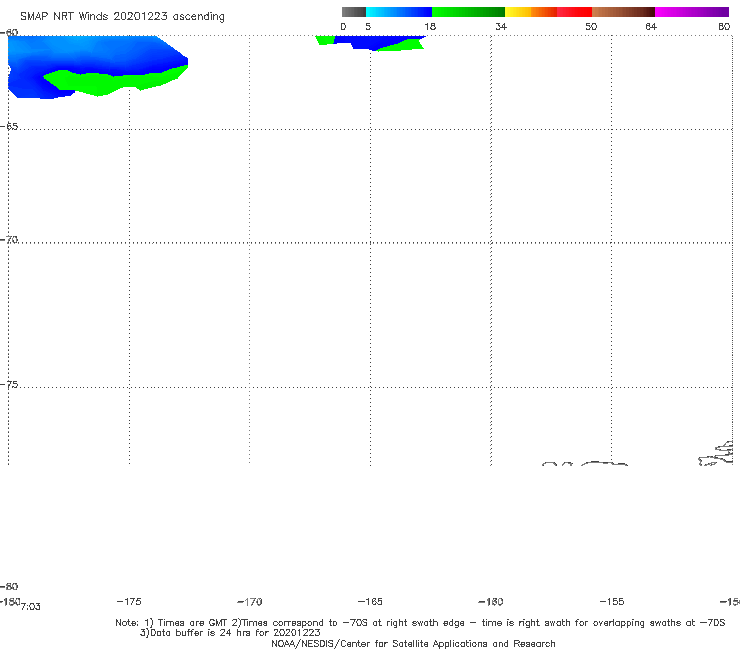
Task: Click the '64' label under the color bar
Action: tap(651, 26)
